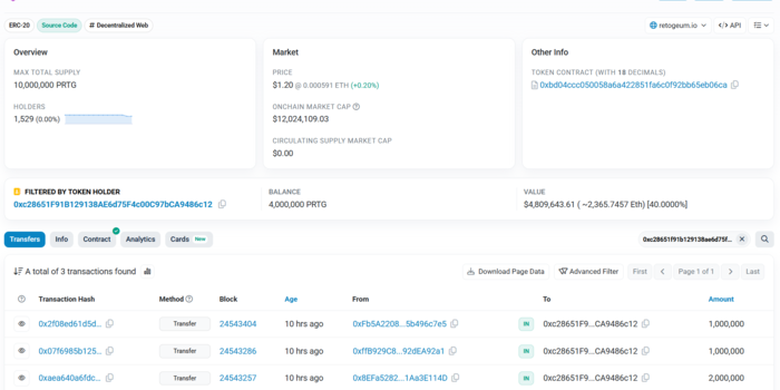Open From address 0x8EFa5282...1Aa3E114D

[x=400, y=378]
